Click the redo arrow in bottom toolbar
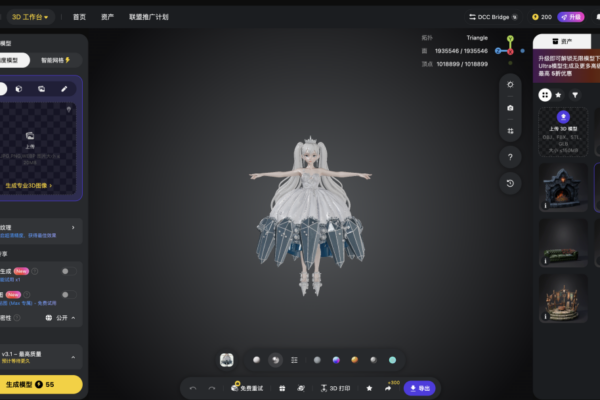This screenshot has height=400, width=600. (212, 388)
